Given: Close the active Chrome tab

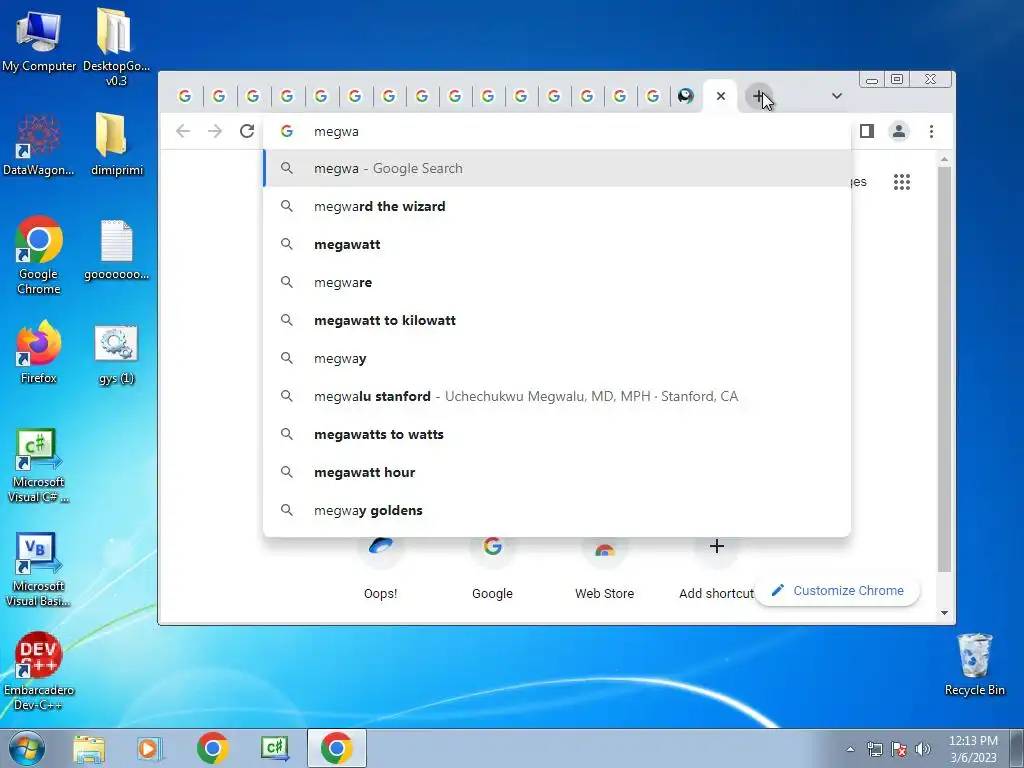Looking at the screenshot, I should pos(721,96).
